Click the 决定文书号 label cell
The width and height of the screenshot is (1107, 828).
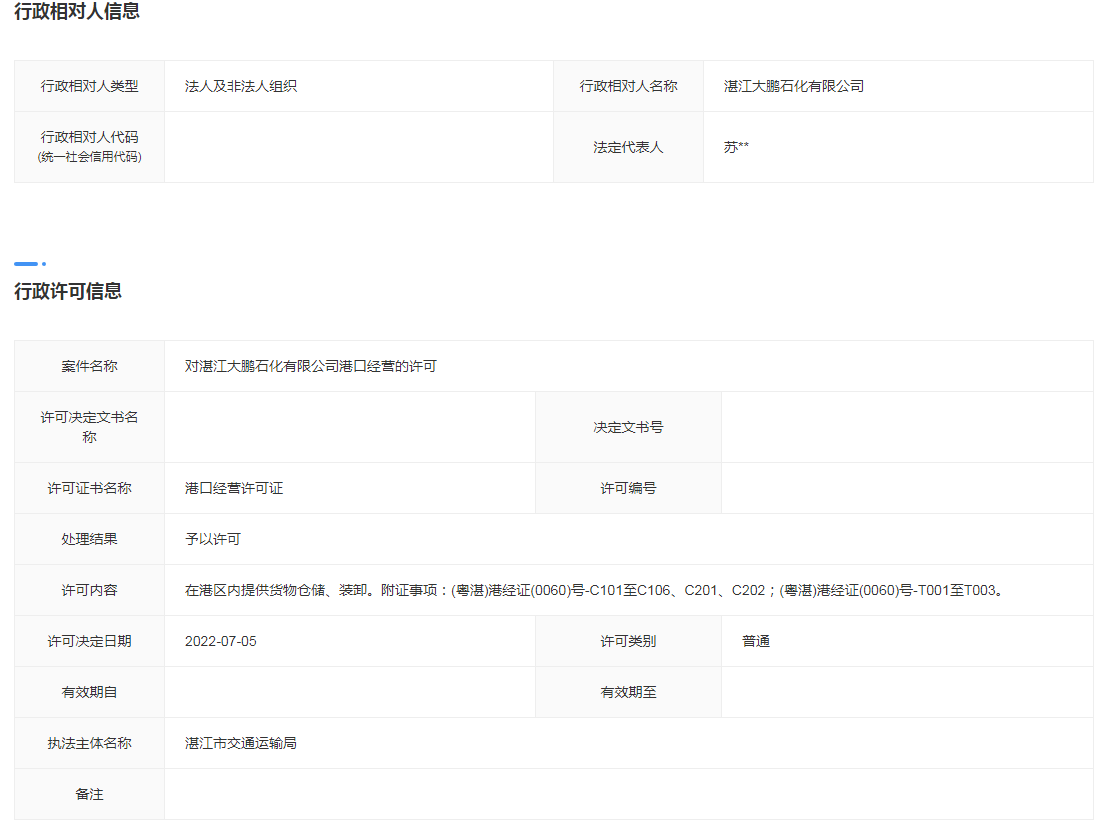628,427
